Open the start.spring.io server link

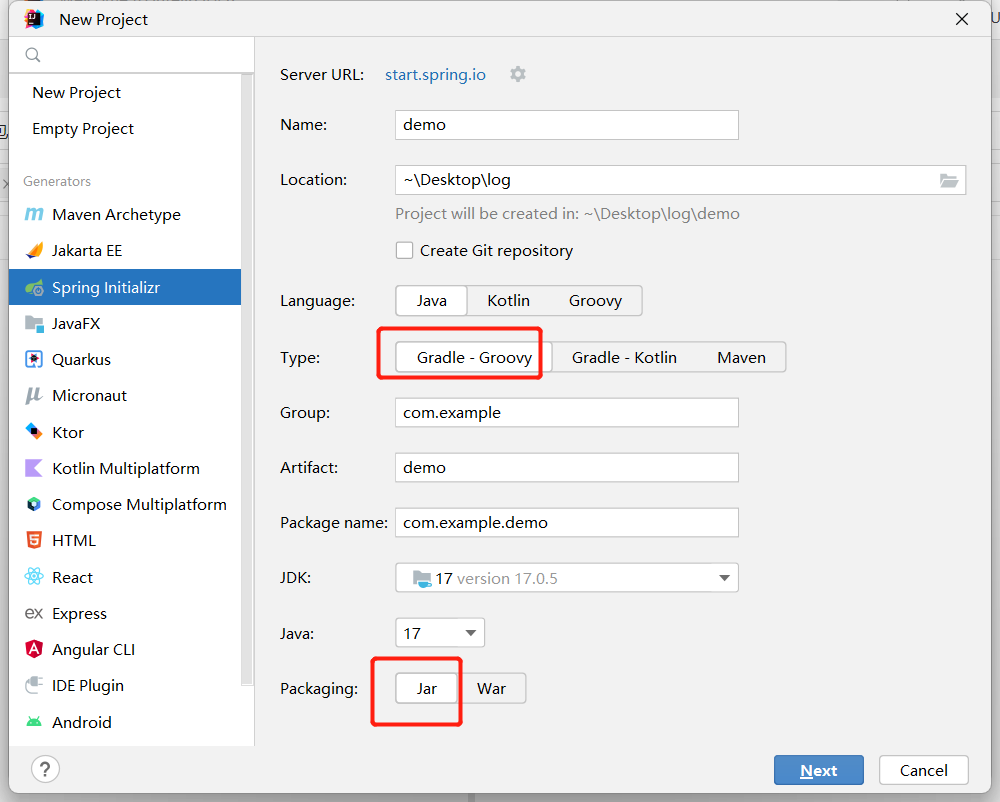click(435, 75)
